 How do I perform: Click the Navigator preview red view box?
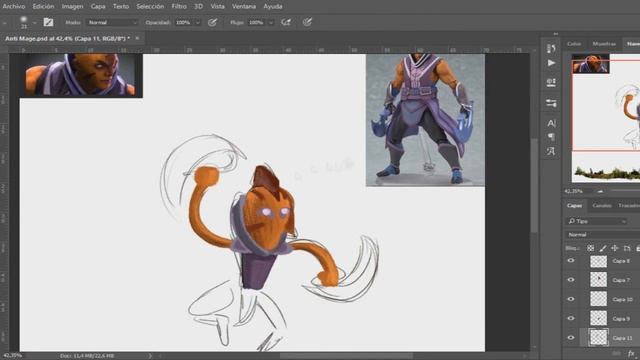(x=606, y=105)
